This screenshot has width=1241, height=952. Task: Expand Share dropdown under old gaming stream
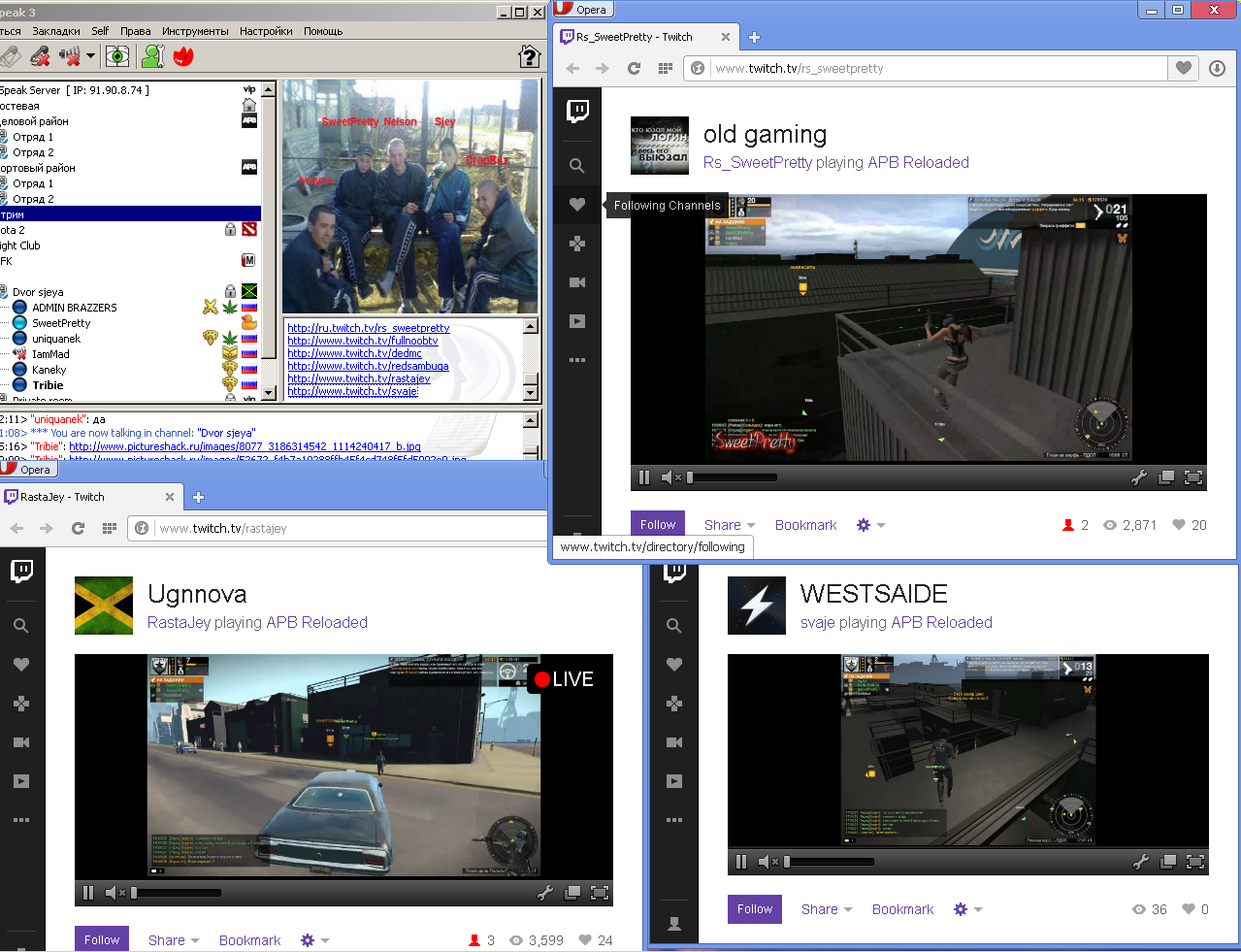click(730, 525)
